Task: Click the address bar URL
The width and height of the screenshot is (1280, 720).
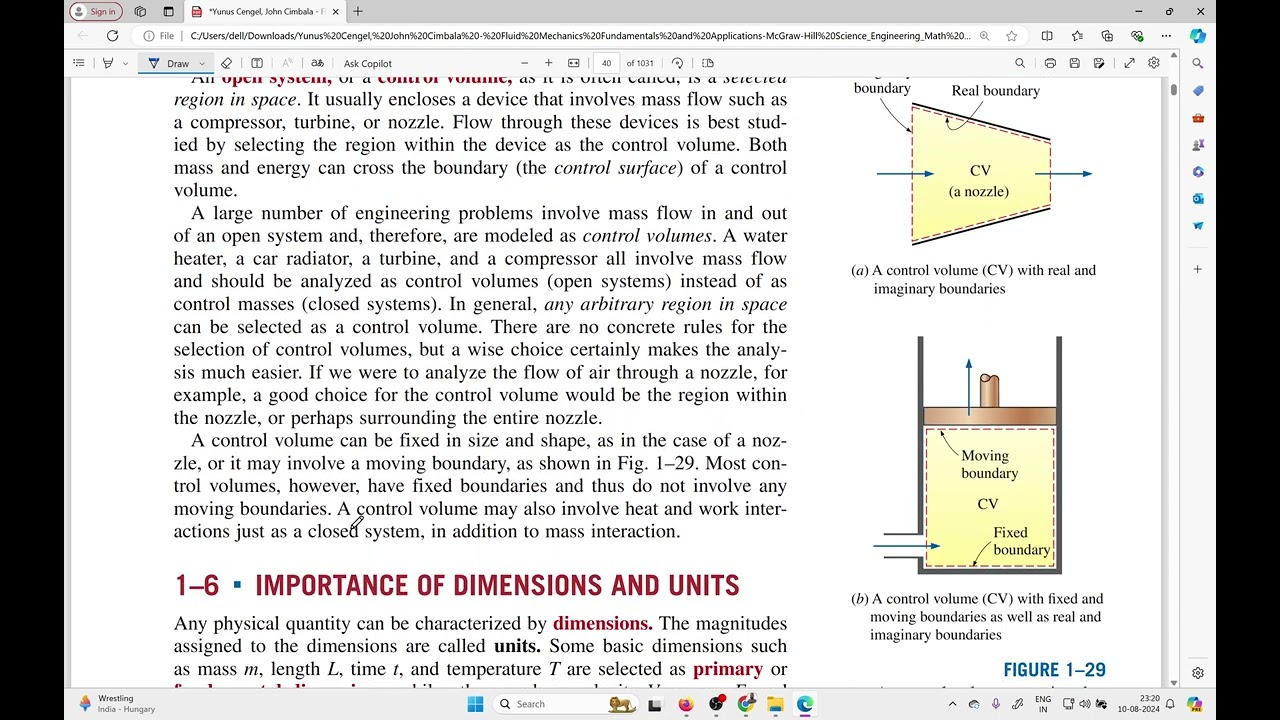Action: 580,36
